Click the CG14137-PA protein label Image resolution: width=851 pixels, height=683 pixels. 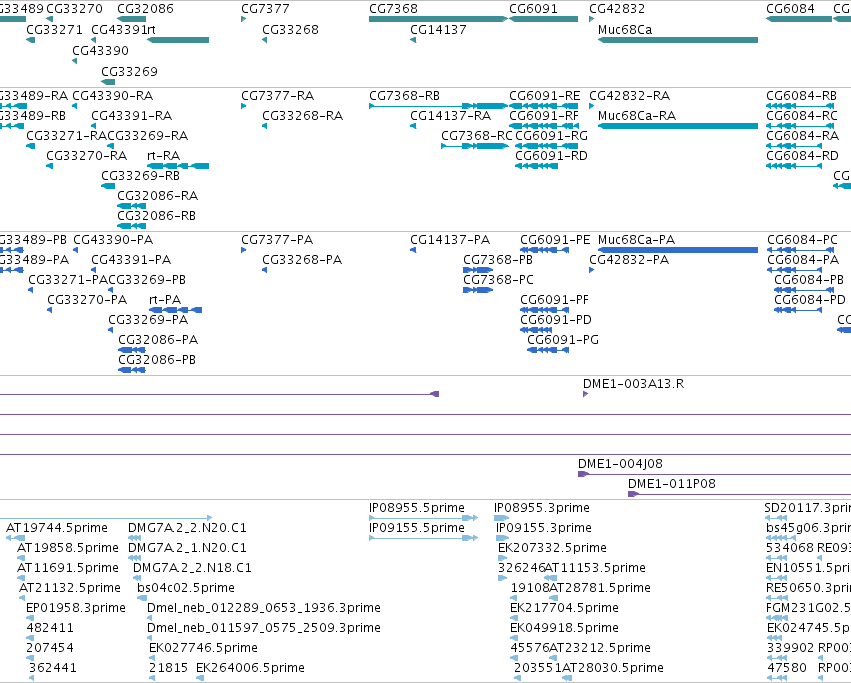point(450,240)
